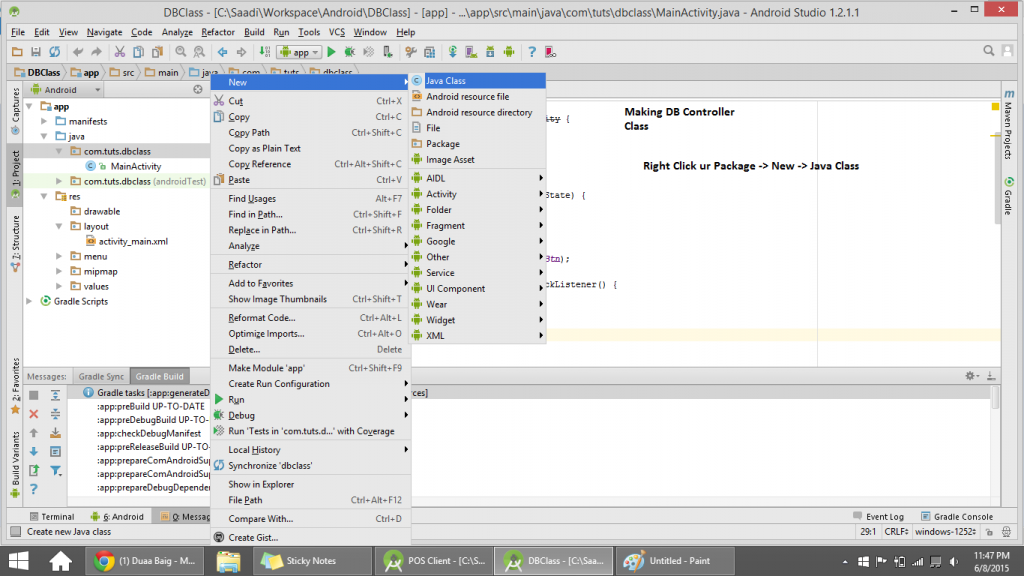Toggle the Event Log panel
Image resolution: width=1024 pixels, height=576 pixels.
pyautogui.click(x=884, y=516)
